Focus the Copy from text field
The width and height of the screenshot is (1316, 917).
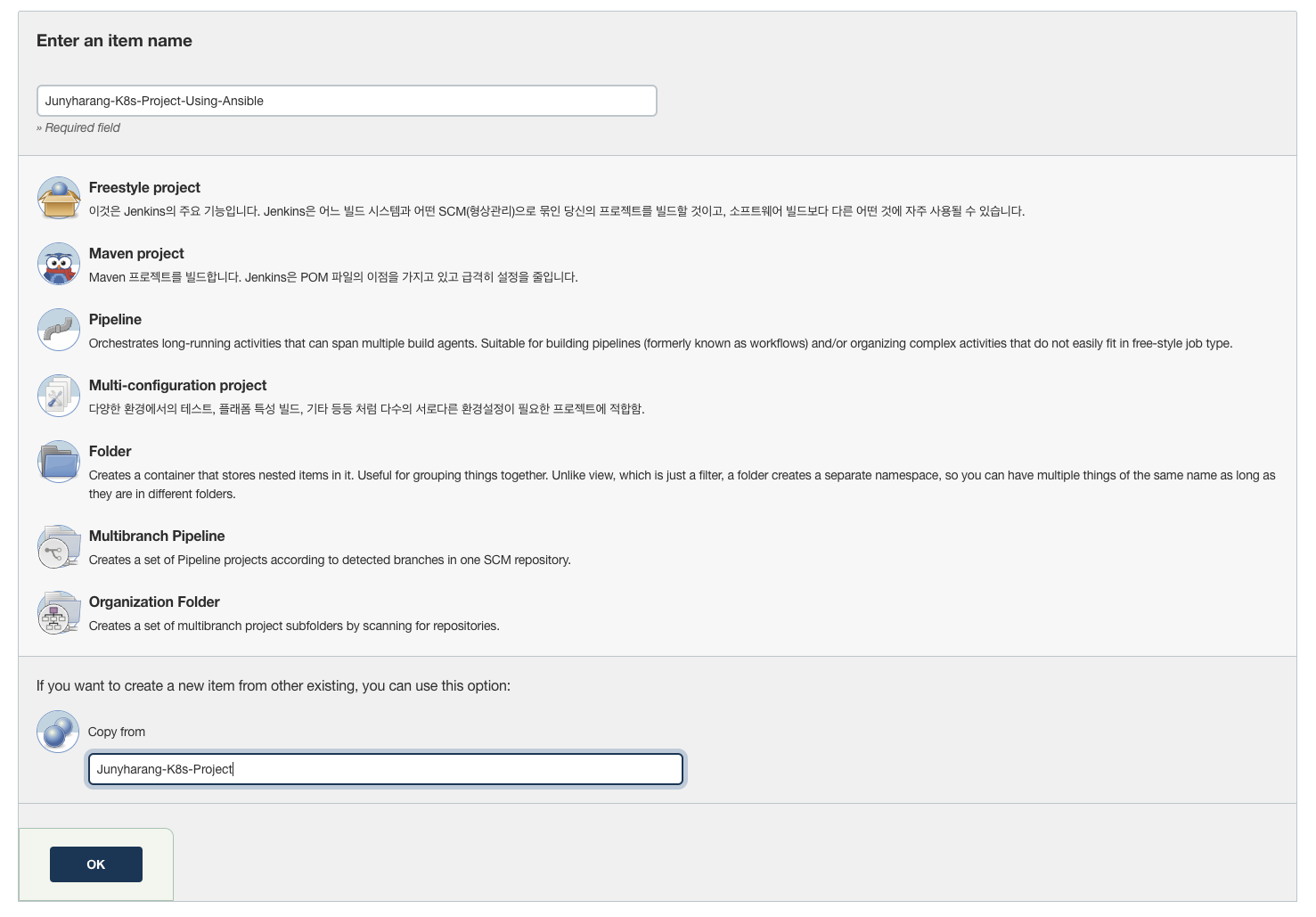[386, 769]
